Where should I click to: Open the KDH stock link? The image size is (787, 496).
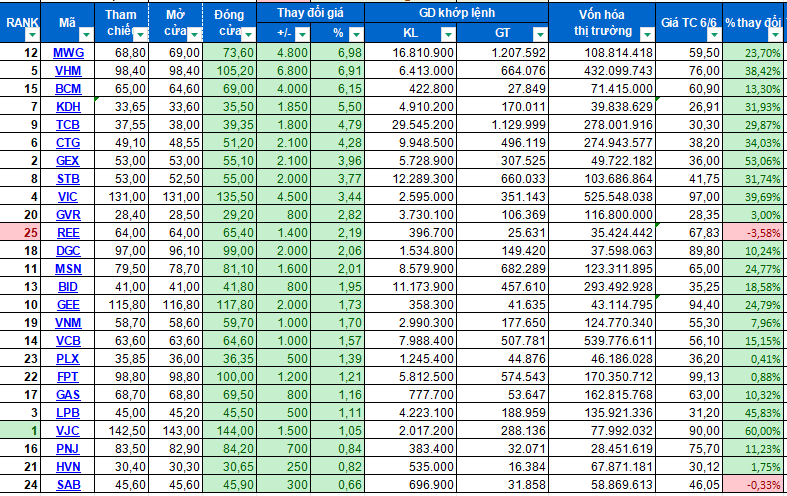pos(68,107)
